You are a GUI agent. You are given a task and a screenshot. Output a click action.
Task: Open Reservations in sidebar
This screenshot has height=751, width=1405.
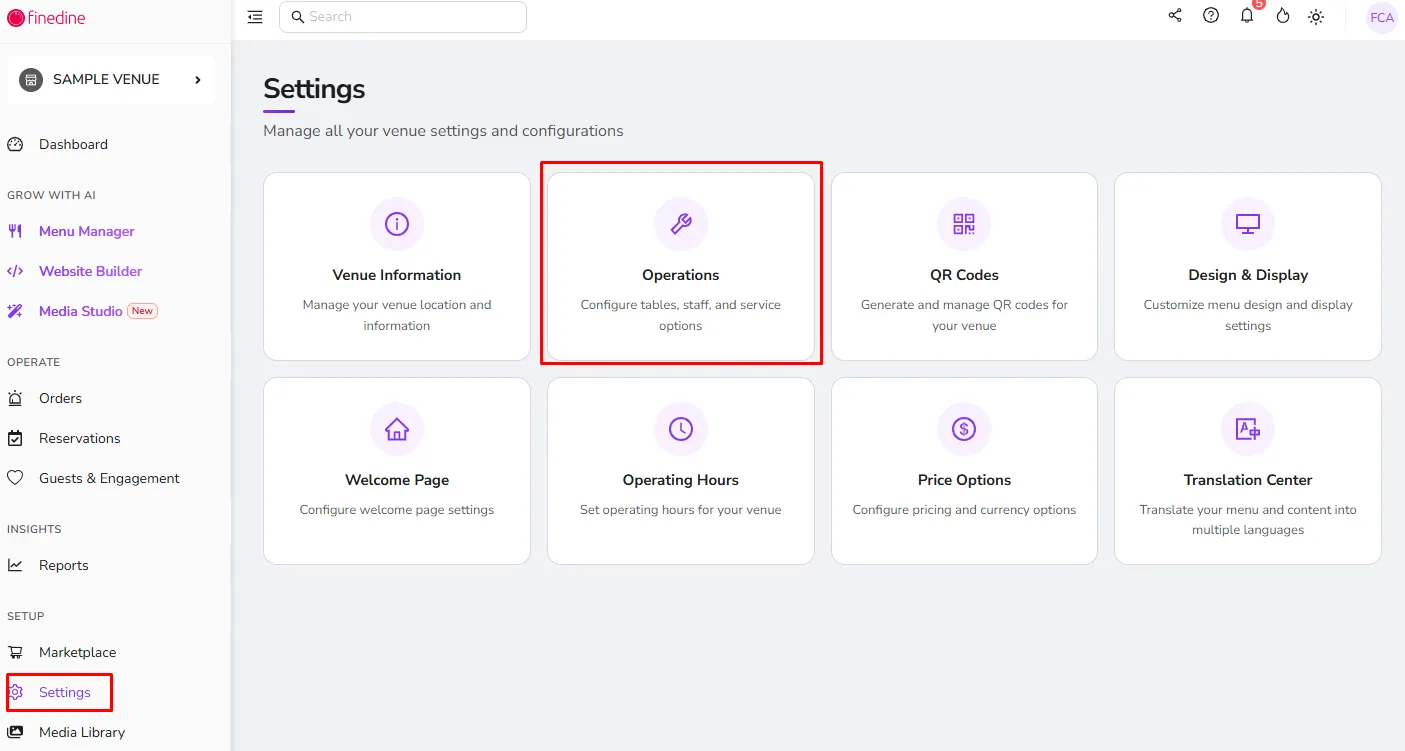[80, 438]
